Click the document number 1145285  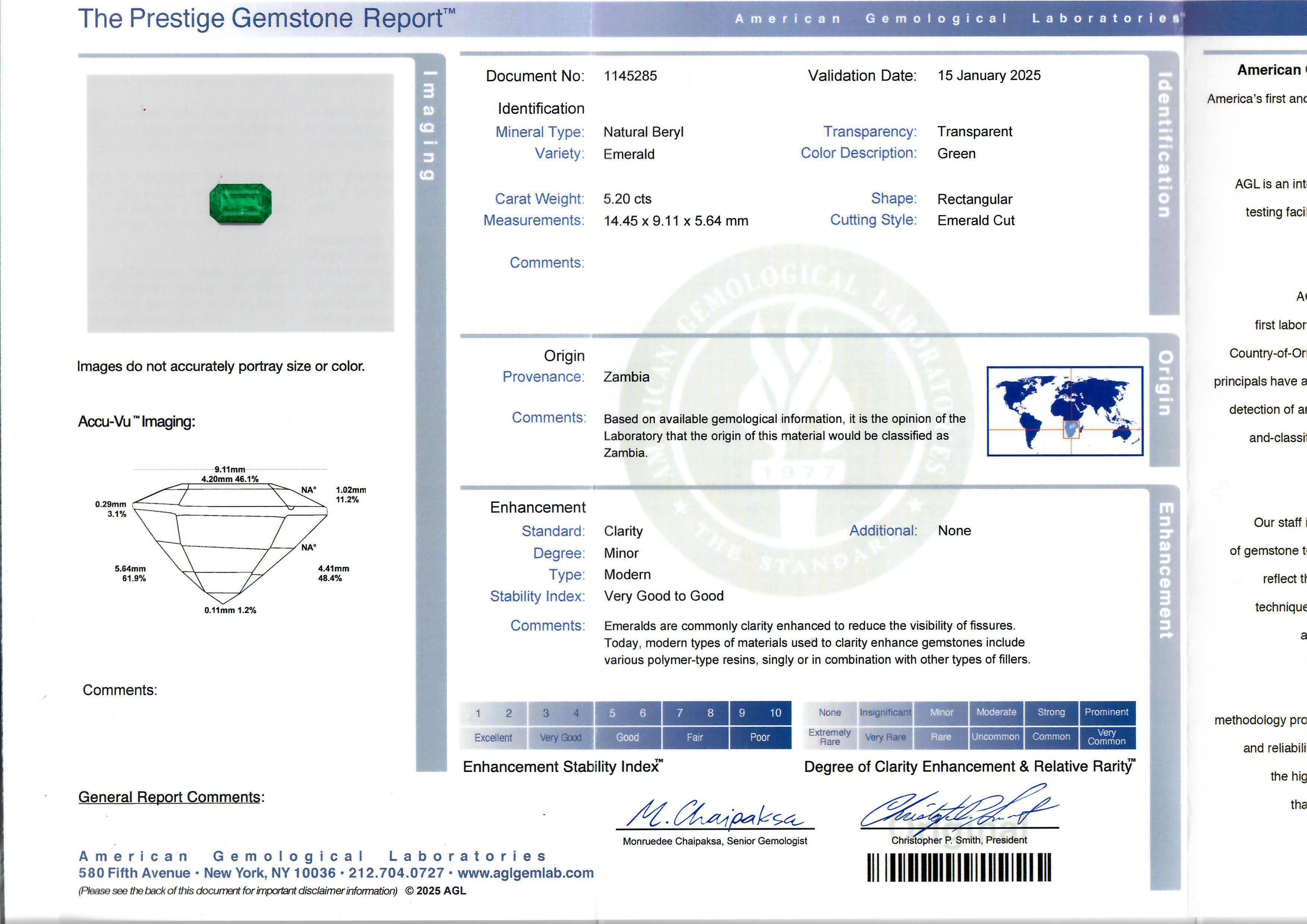tap(629, 76)
